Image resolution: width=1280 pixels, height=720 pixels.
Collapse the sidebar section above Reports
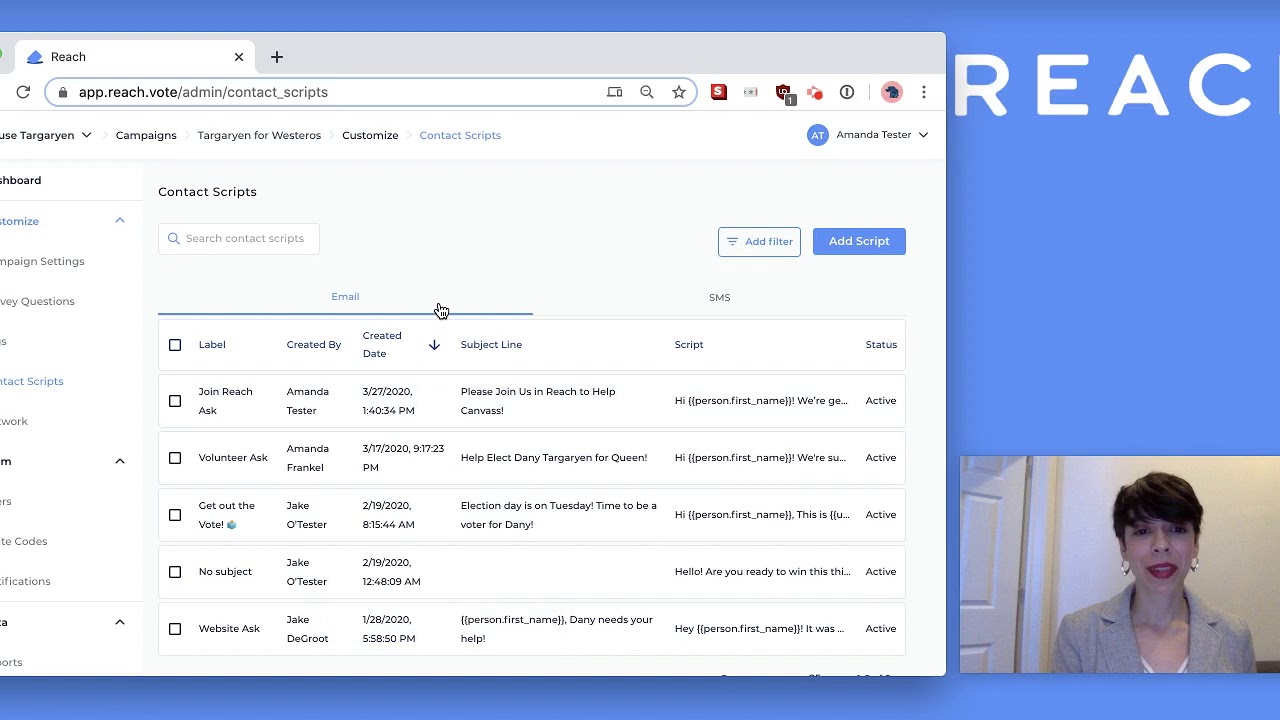coord(120,622)
